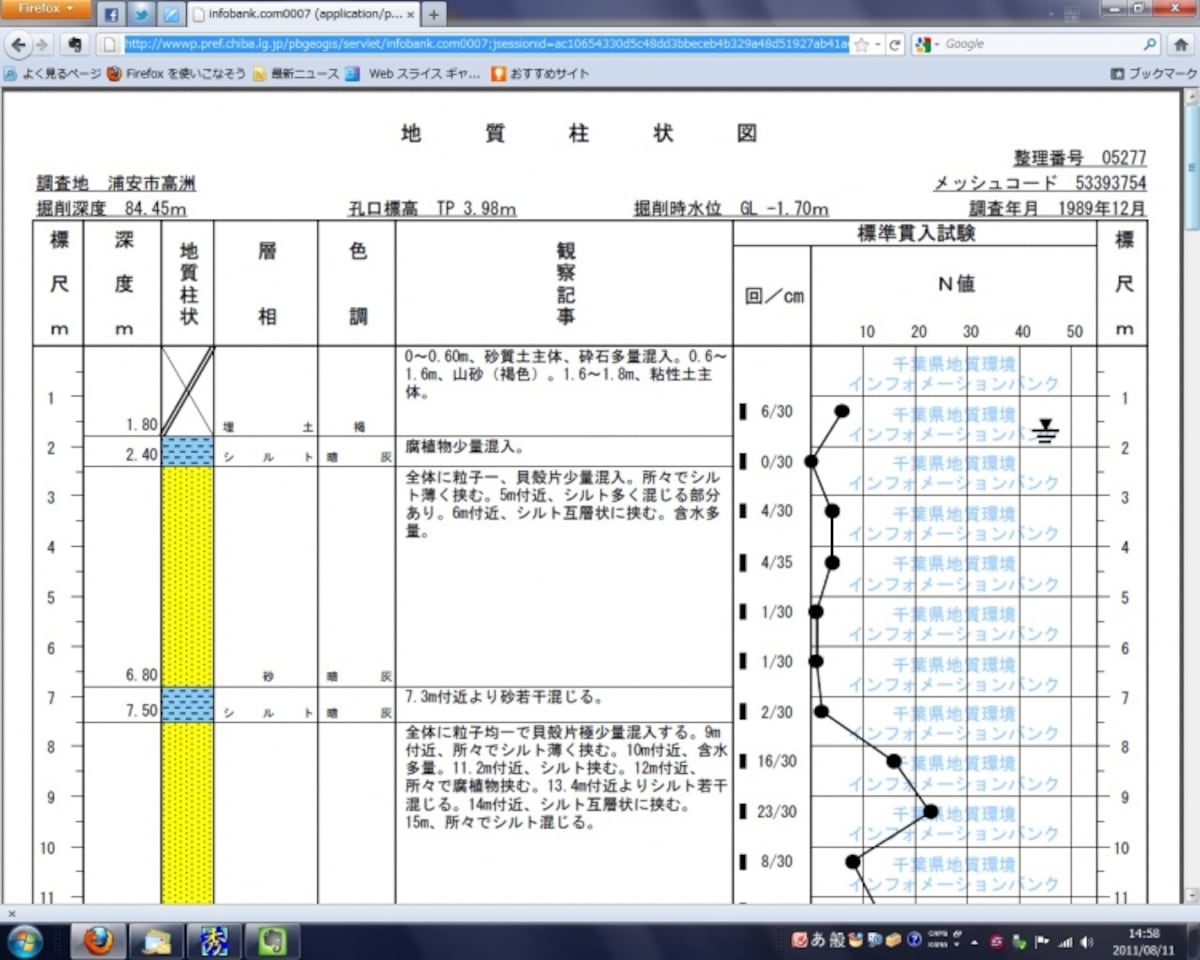Open the おすすめサイト bookmark
The width and height of the screenshot is (1200, 960).
click(x=540, y=73)
